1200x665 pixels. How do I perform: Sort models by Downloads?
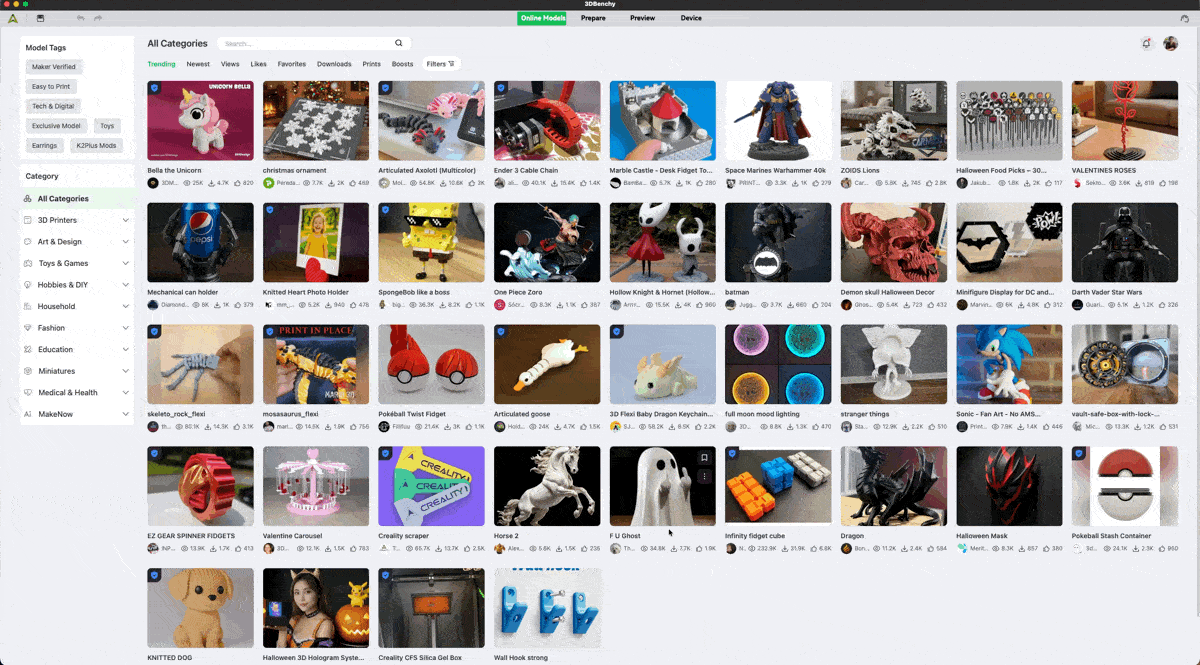tap(334, 64)
